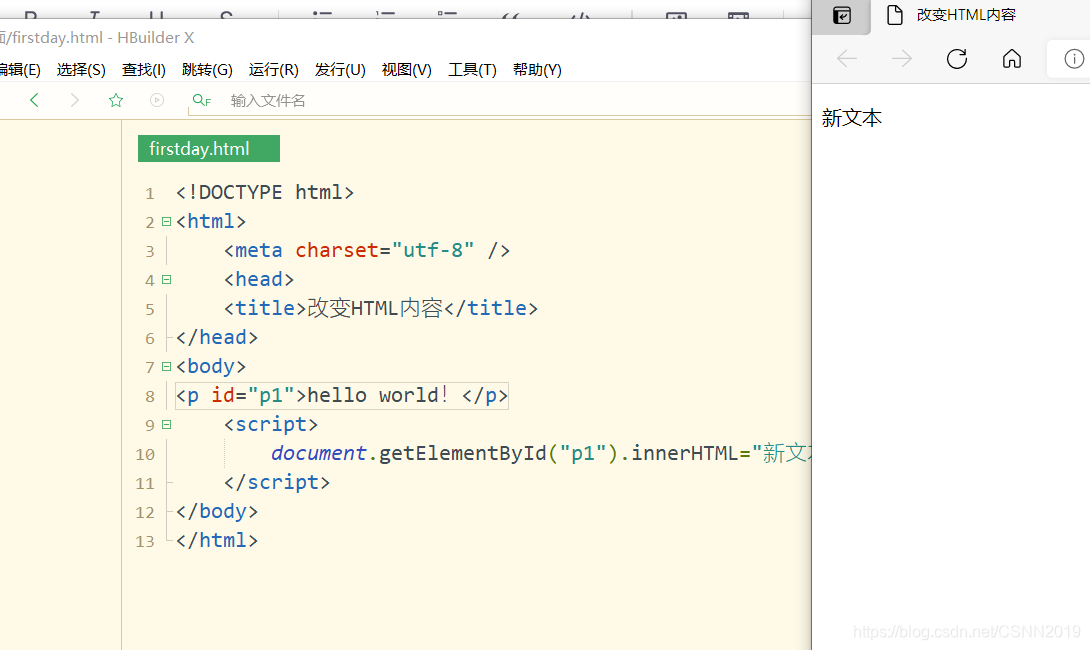1090x650 pixels.
Task: Open the 发行(U) menu
Action: click(340, 70)
